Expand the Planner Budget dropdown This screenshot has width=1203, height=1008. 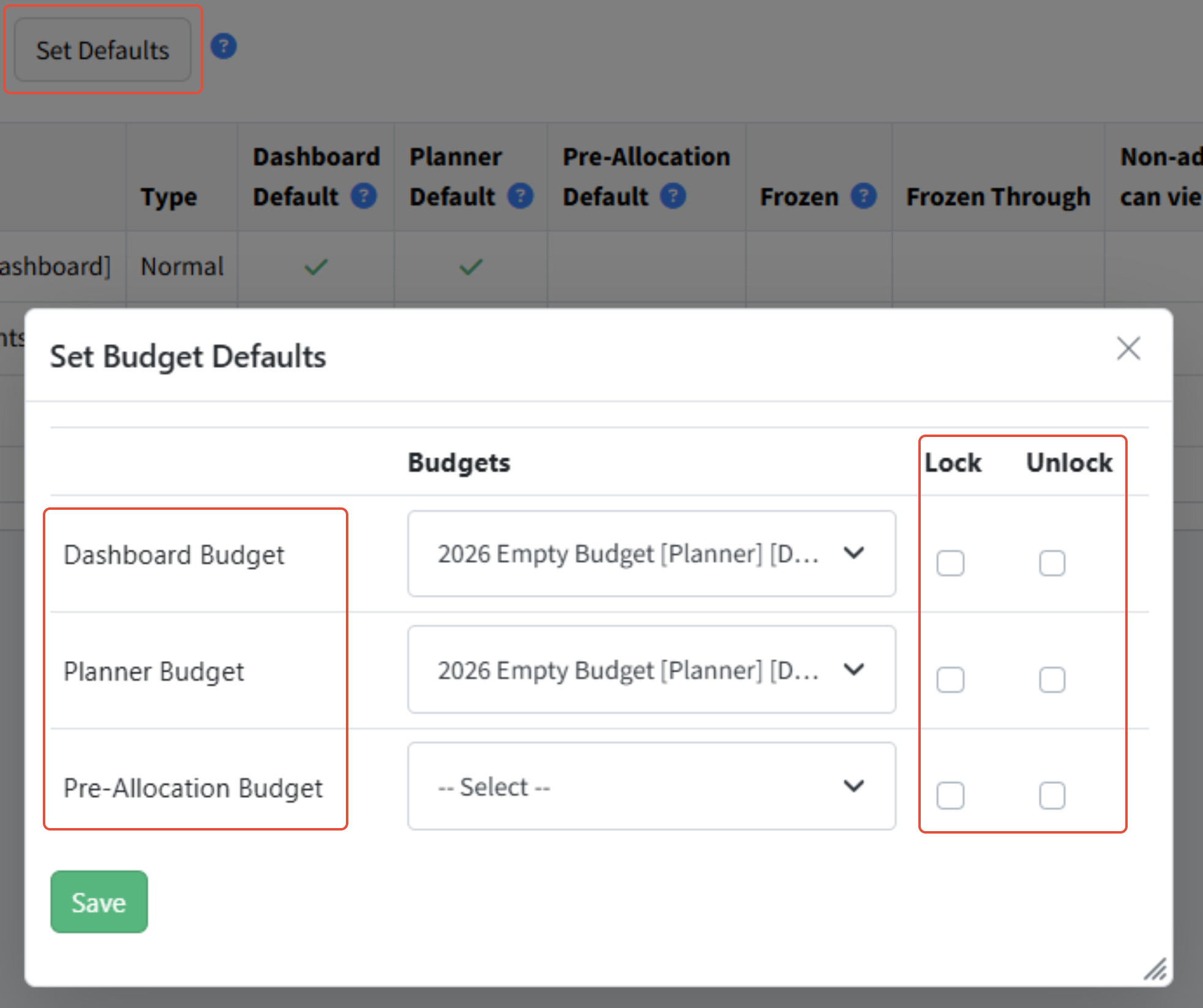pos(651,670)
